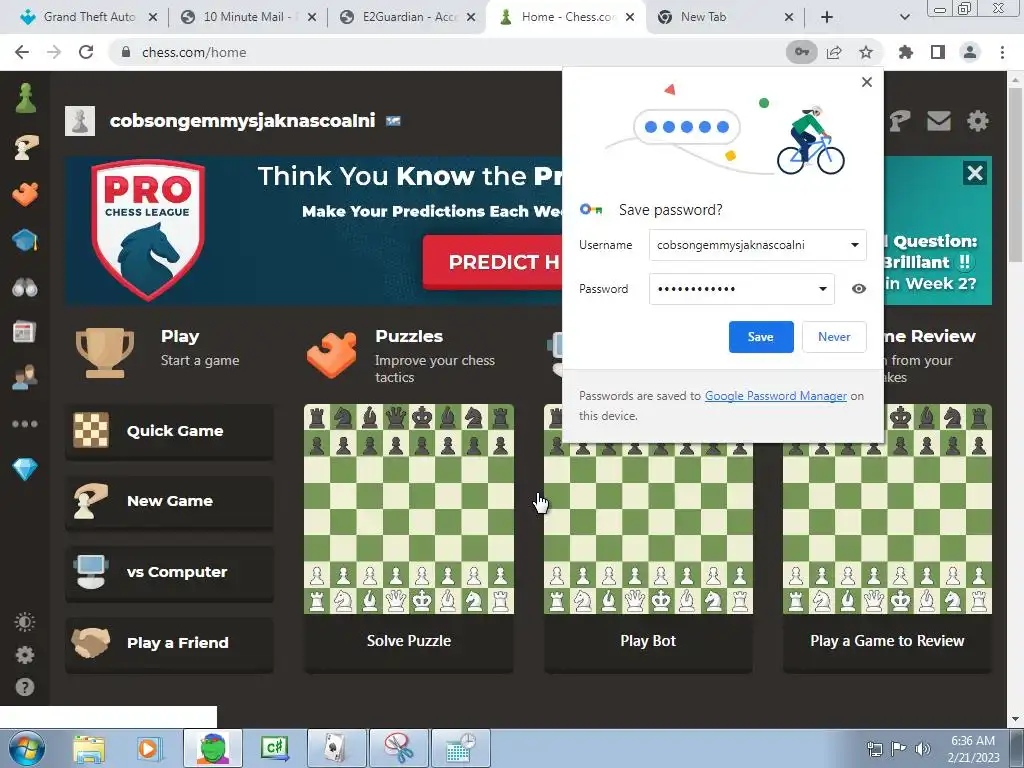
Task: Open the News newspaper sidebar icon
Action: (x=24, y=332)
